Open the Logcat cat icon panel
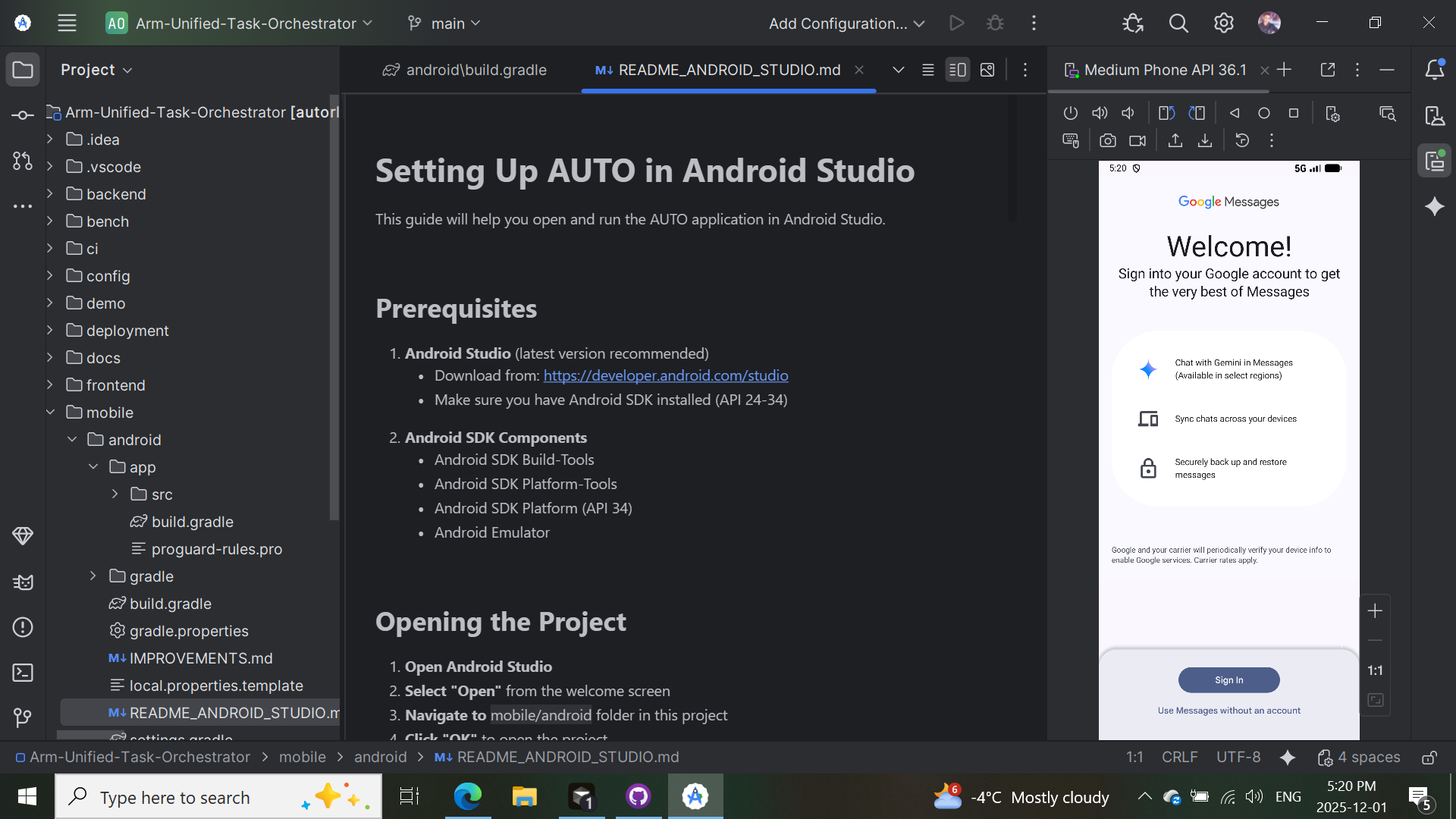Screen dimensions: 1456x819 coord(23,582)
